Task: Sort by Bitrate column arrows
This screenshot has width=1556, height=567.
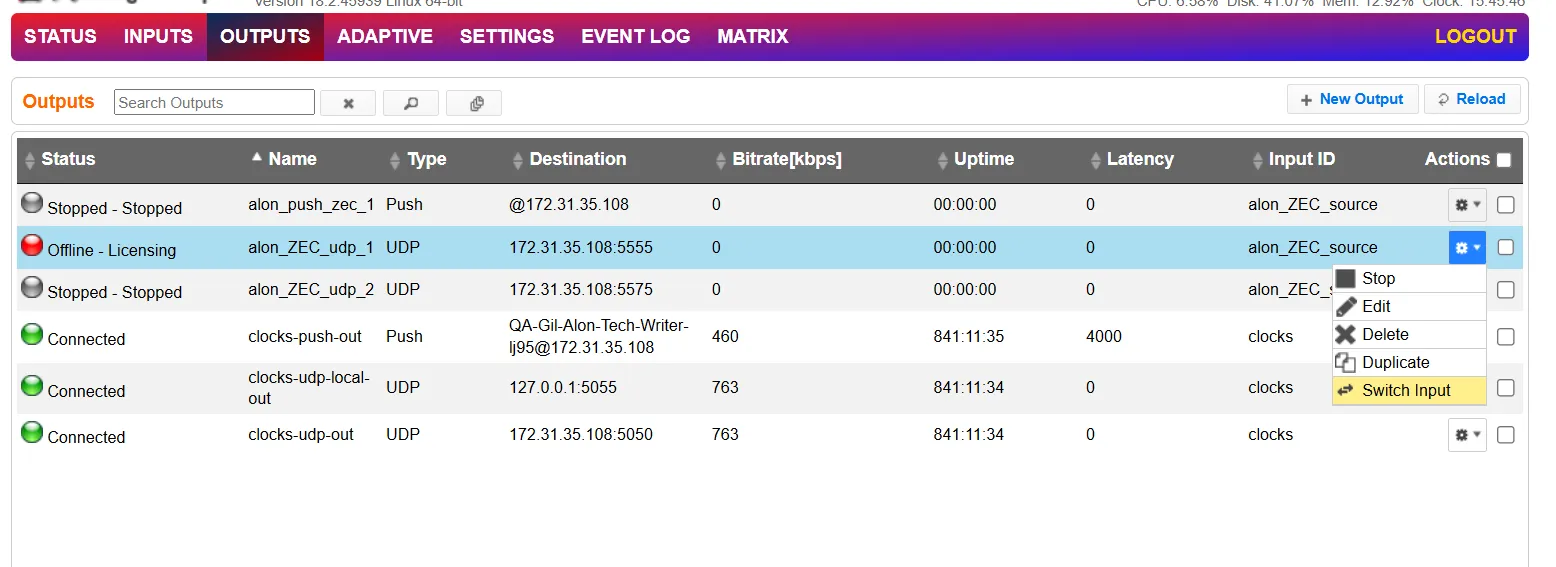Action: coord(722,160)
